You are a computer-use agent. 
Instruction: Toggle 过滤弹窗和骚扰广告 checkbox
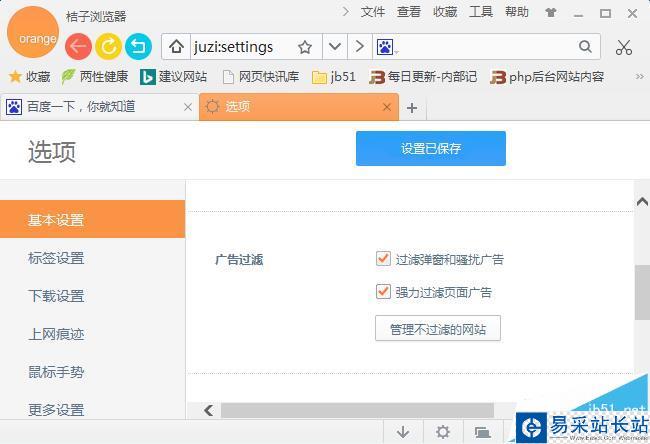point(383,259)
